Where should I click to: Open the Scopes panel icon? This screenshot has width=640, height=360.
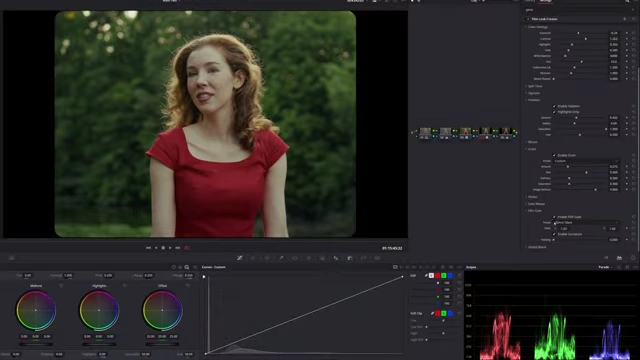(x=619, y=258)
